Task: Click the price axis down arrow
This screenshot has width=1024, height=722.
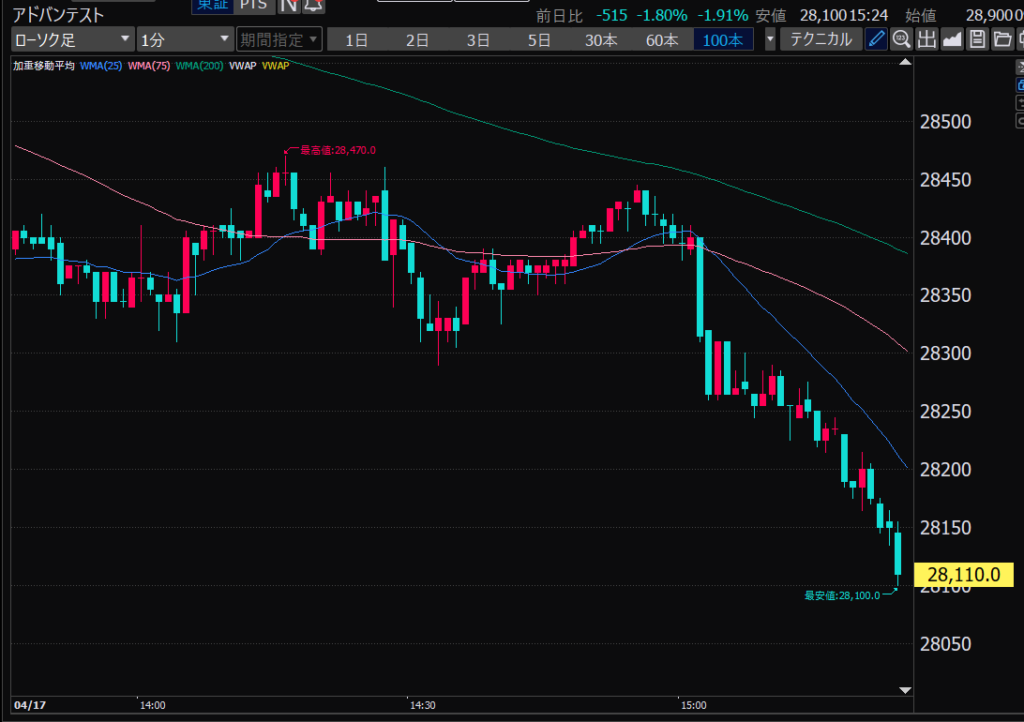Action: coord(905,691)
